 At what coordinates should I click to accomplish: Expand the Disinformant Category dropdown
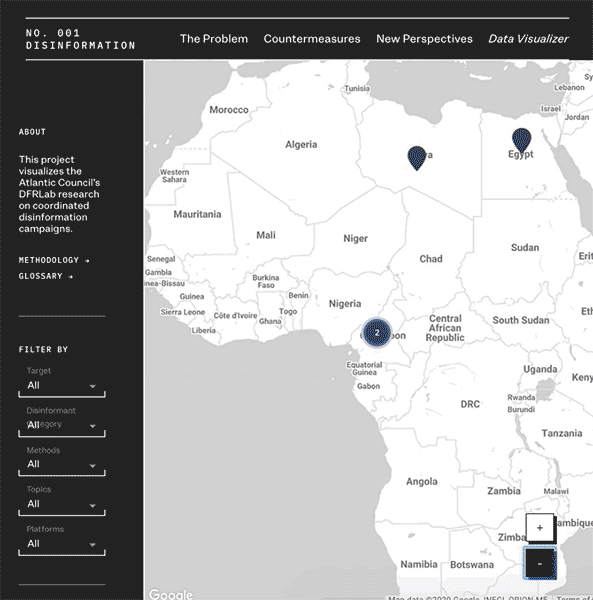[x=62, y=426]
